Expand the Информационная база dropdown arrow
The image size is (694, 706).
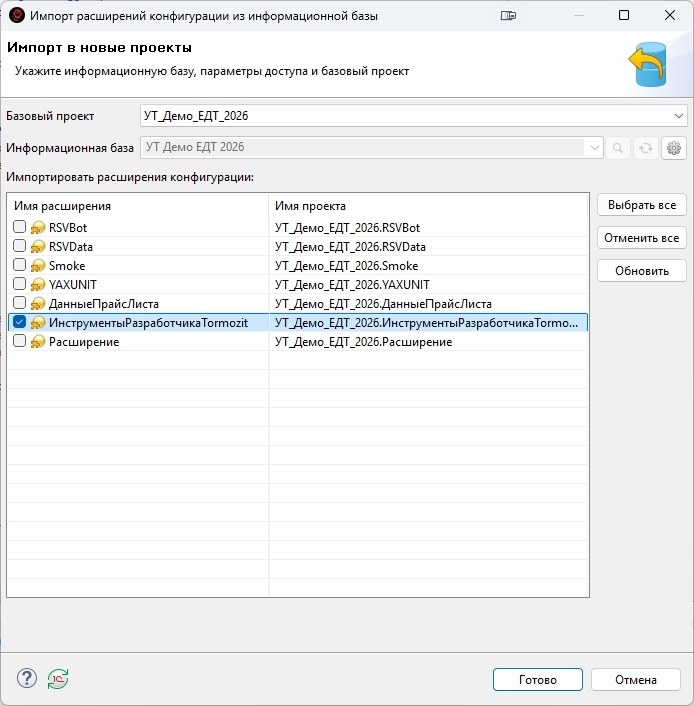click(594, 148)
